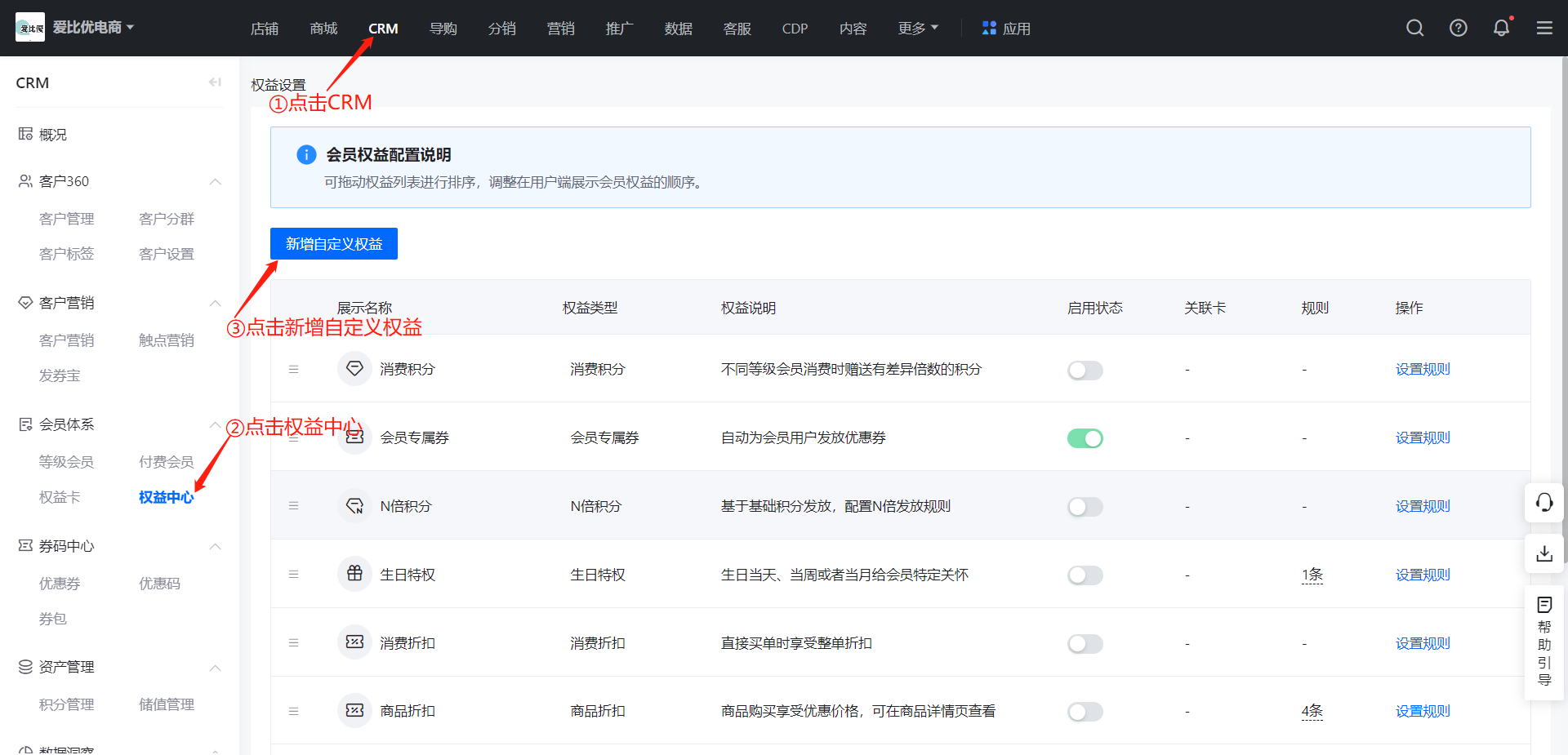Click 设置规则 for 消费积分
The width and height of the screenshot is (1568, 755).
coord(1423,369)
